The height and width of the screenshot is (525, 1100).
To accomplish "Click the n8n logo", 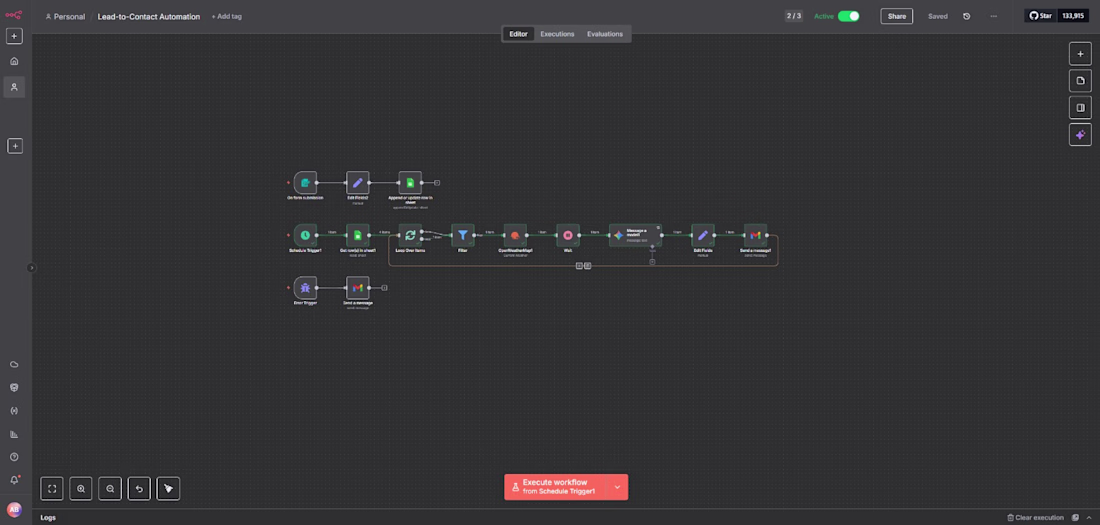I will point(13,15).
